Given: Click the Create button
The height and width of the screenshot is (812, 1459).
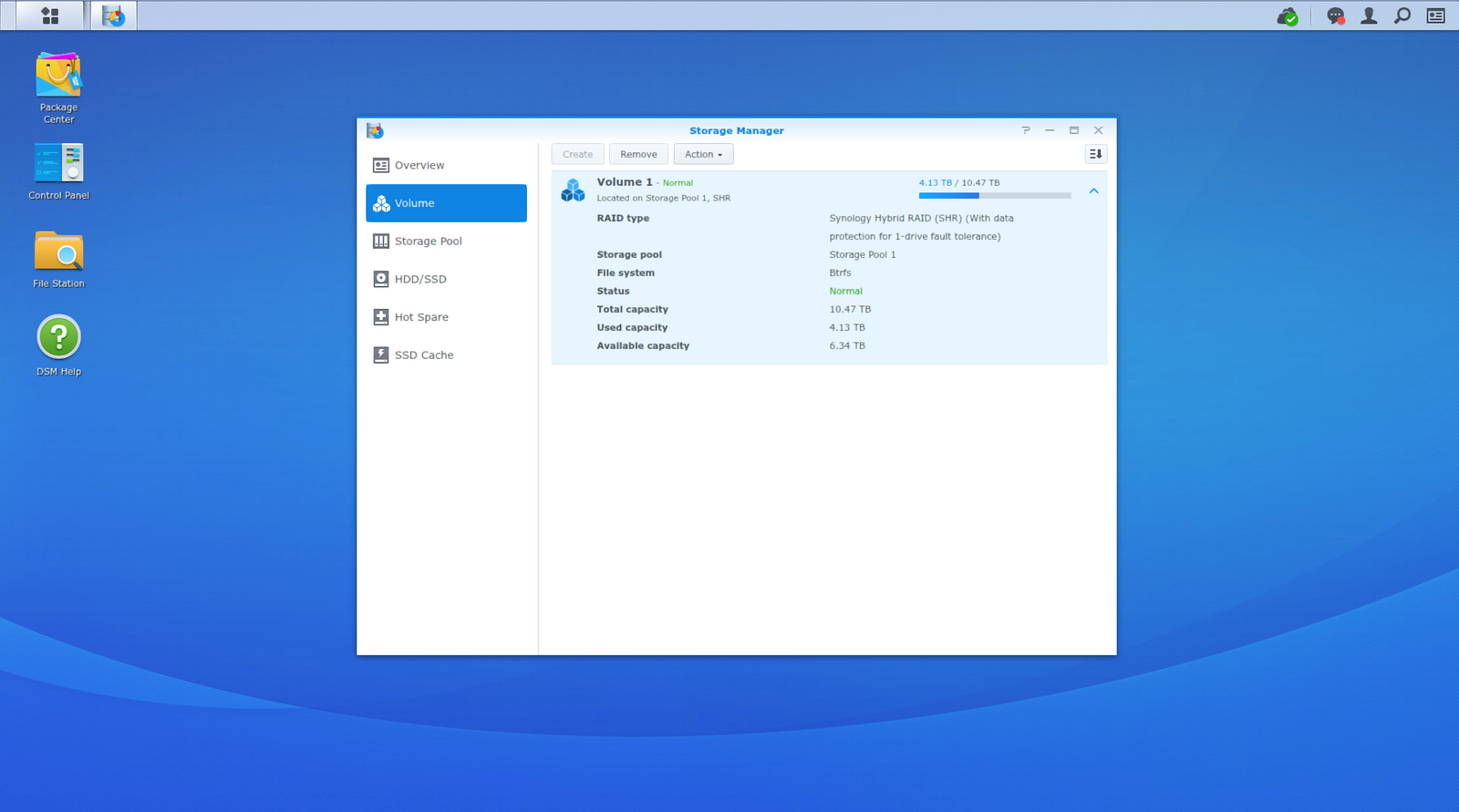Looking at the screenshot, I should pyautogui.click(x=577, y=154).
